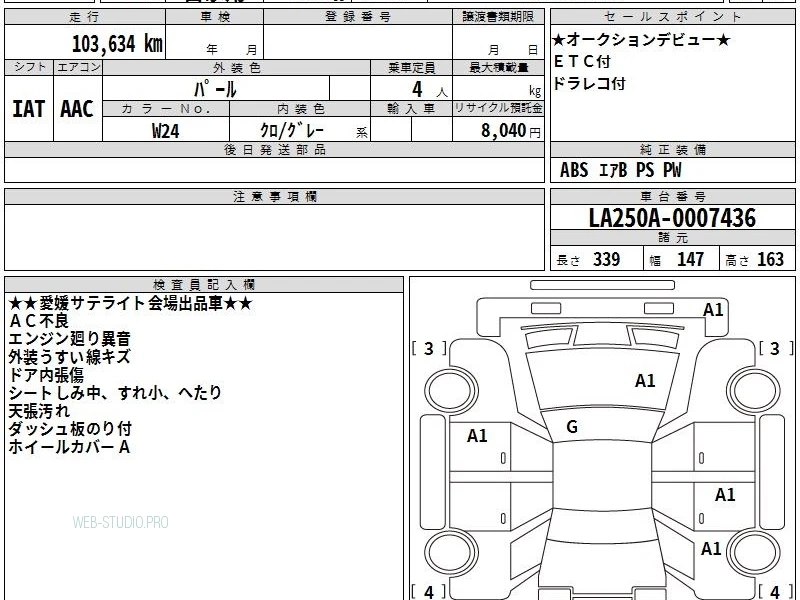Screen dimensions: 800x600
Task: Select the ホイールカバーＡ note
Action: (69, 447)
